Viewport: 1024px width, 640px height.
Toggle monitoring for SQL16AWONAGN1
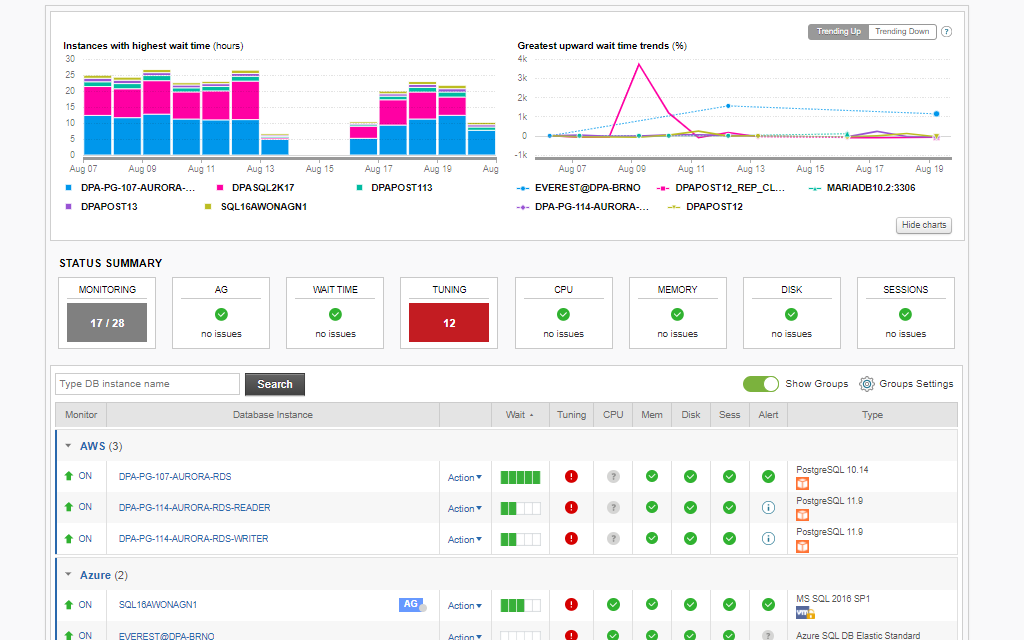pyautogui.click(x=75, y=604)
